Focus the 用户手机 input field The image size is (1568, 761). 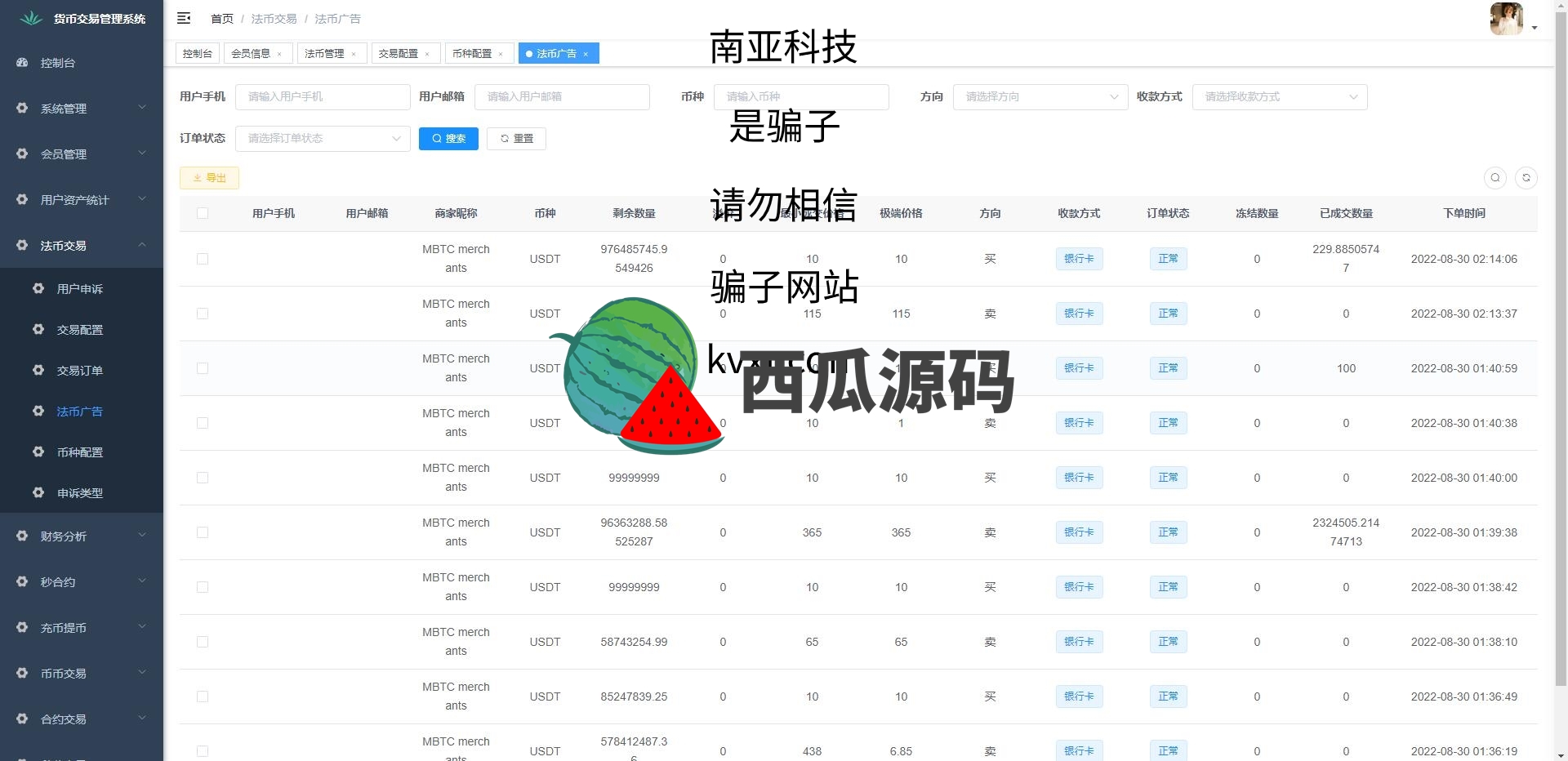pyautogui.click(x=323, y=96)
